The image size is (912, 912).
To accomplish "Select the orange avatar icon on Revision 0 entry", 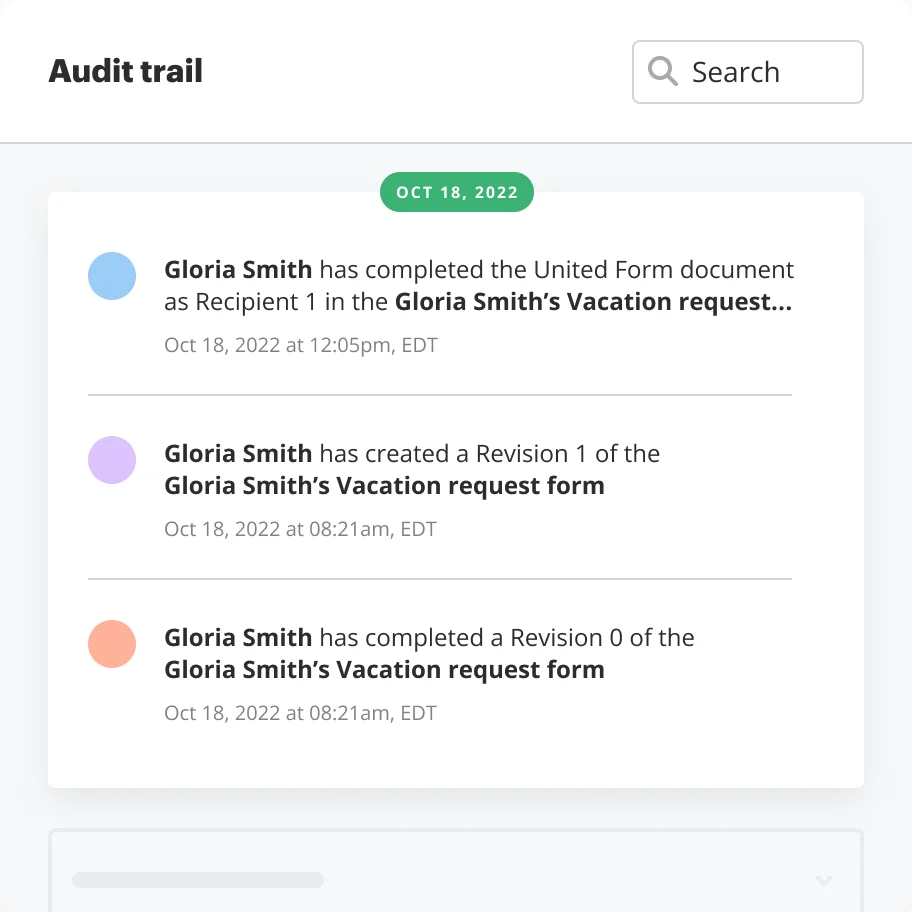I will tap(112, 644).
